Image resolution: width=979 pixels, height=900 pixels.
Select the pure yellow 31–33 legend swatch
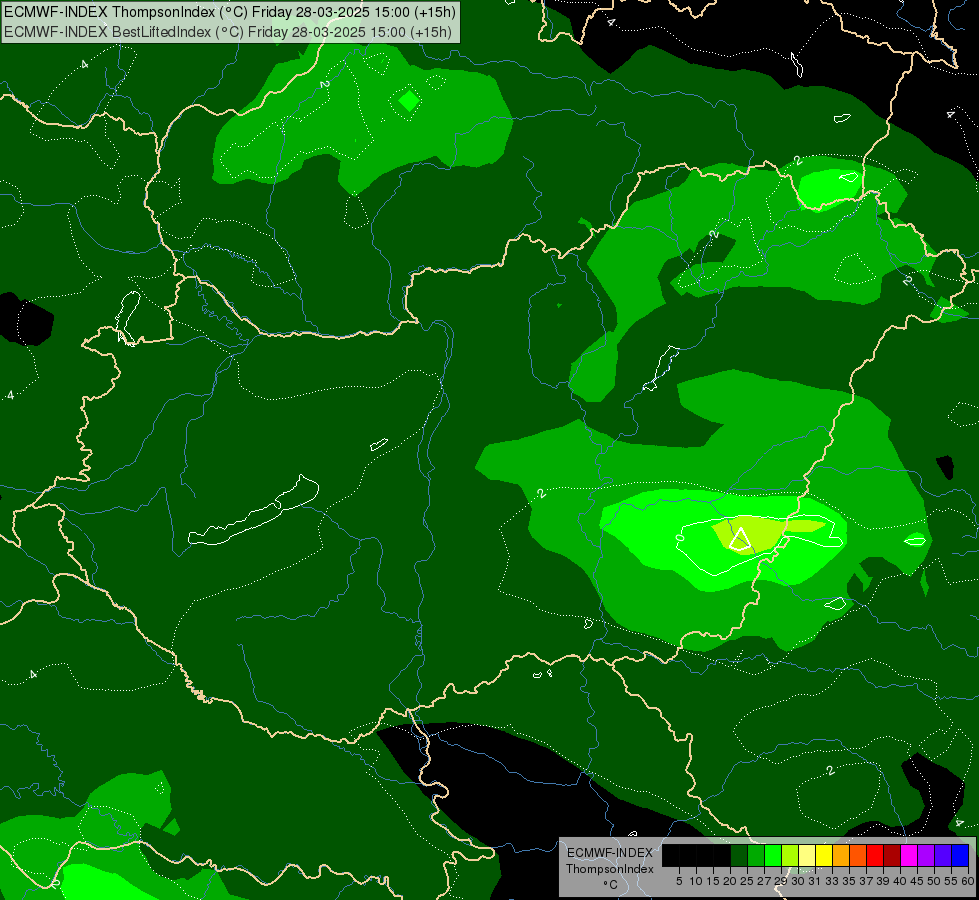tap(824, 855)
